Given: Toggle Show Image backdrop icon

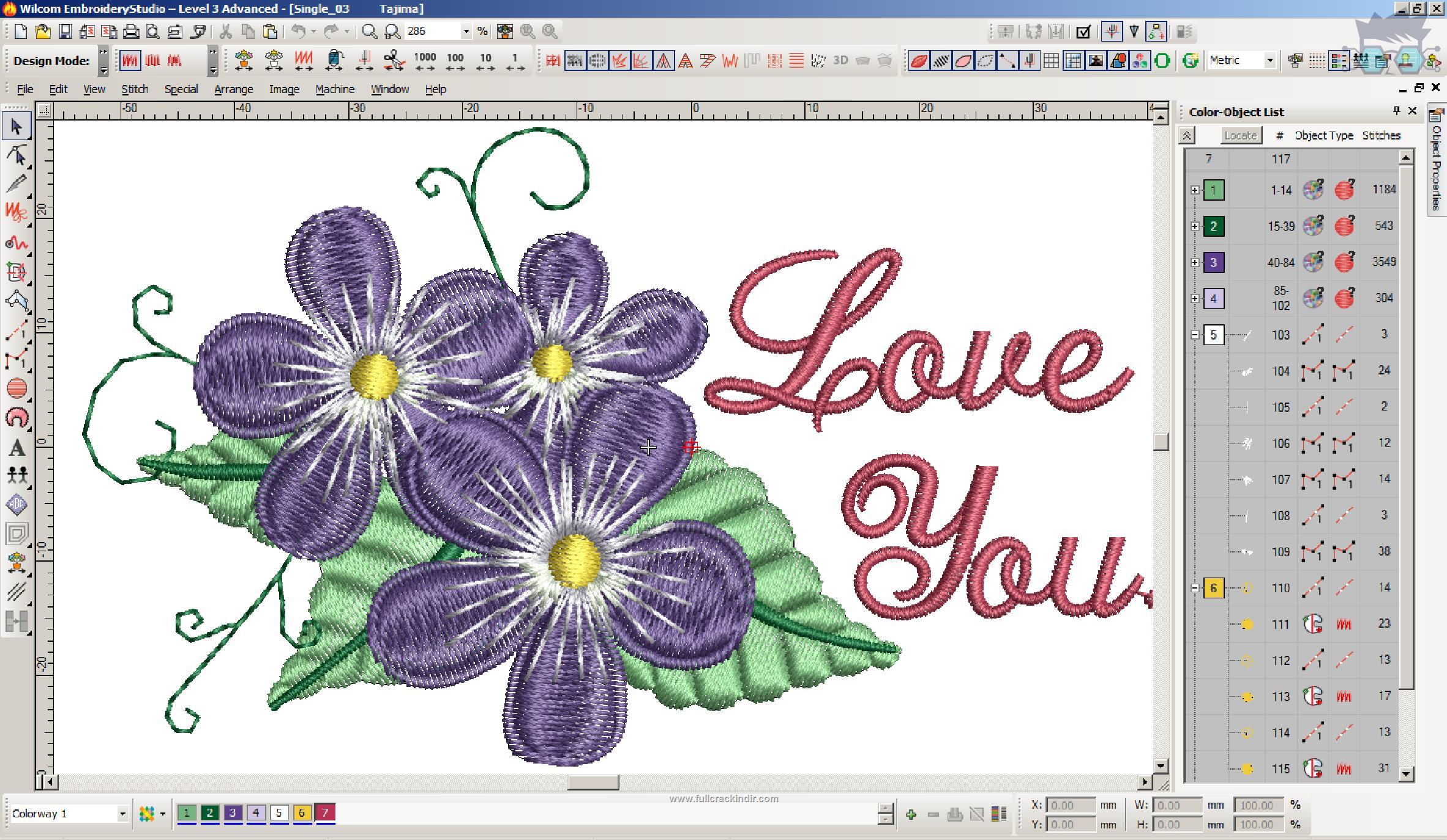Looking at the screenshot, I should pos(1096,61).
